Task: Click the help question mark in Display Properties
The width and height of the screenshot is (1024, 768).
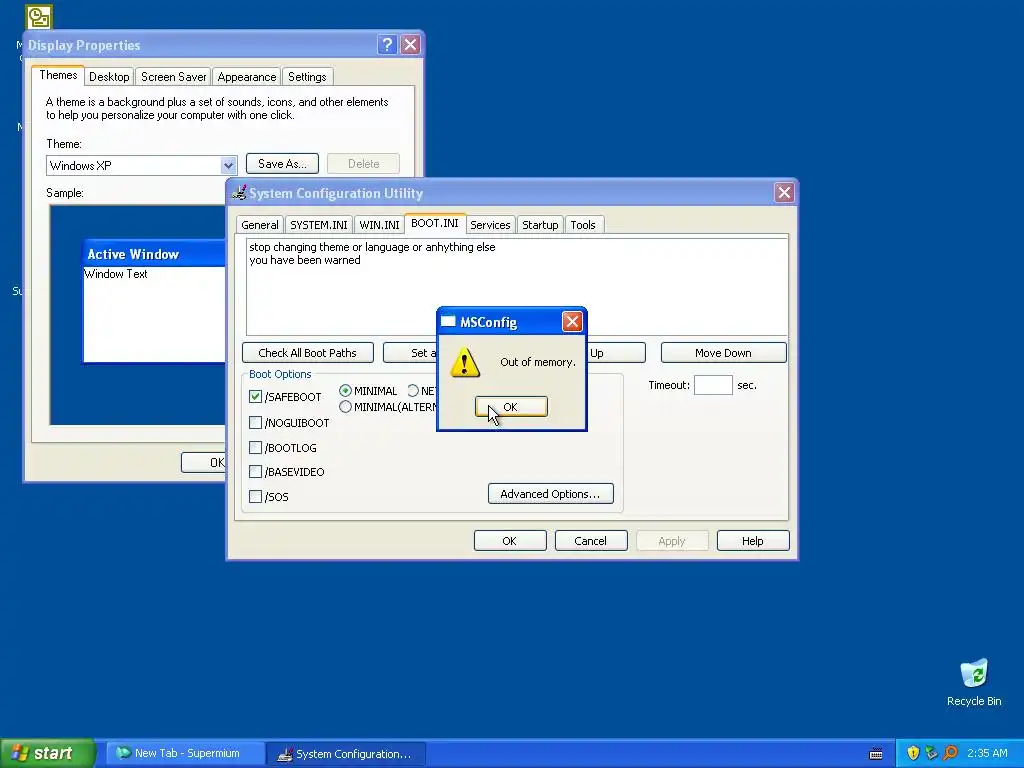Action: click(387, 44)
